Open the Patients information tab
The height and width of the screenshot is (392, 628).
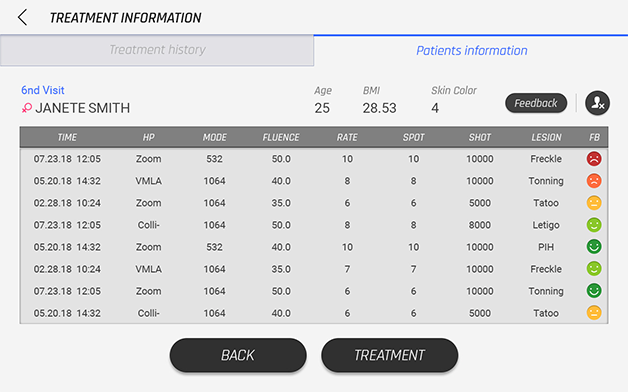(471, 50)
